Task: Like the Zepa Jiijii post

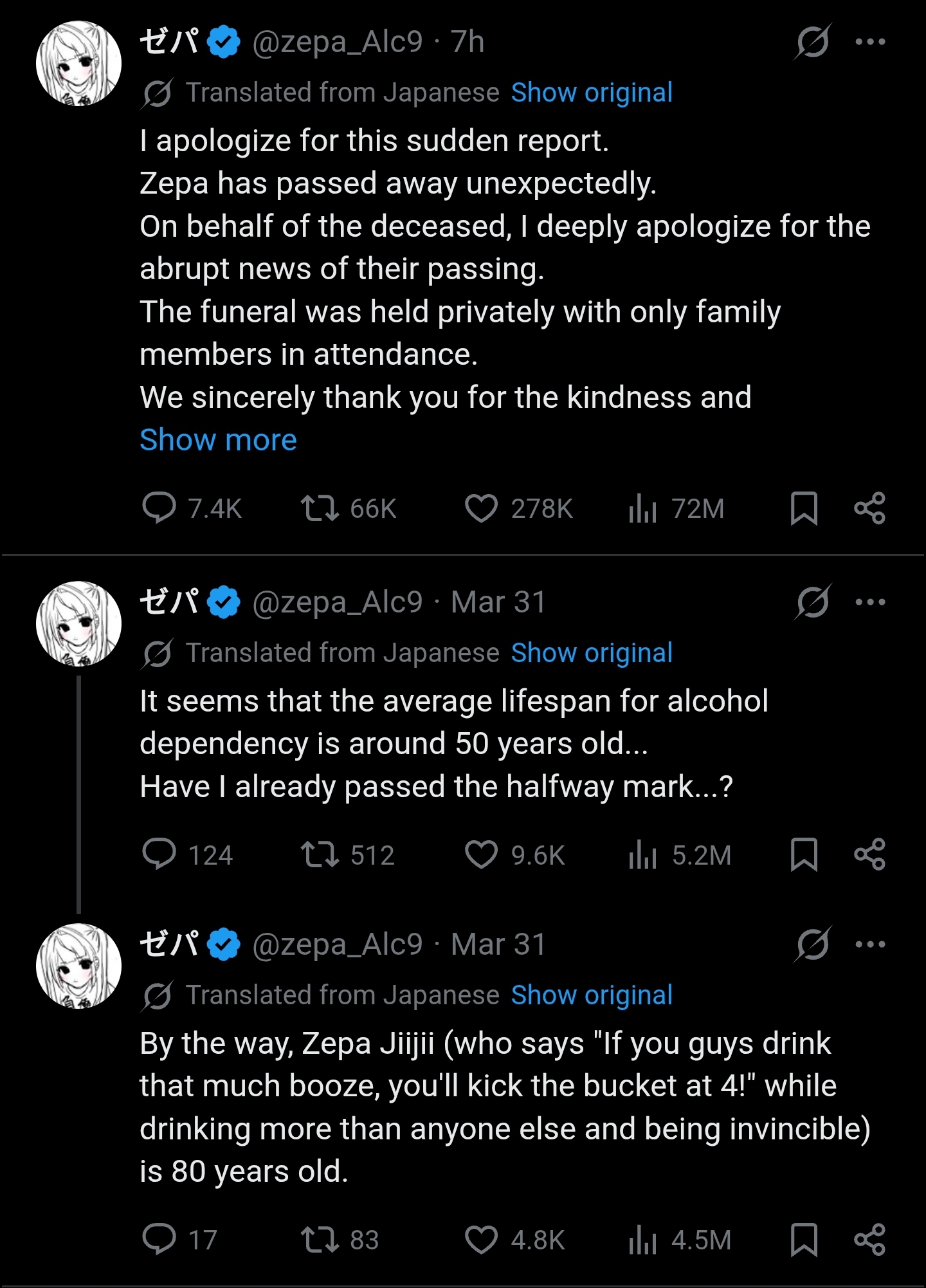Action: click(x=481, y=1239)
